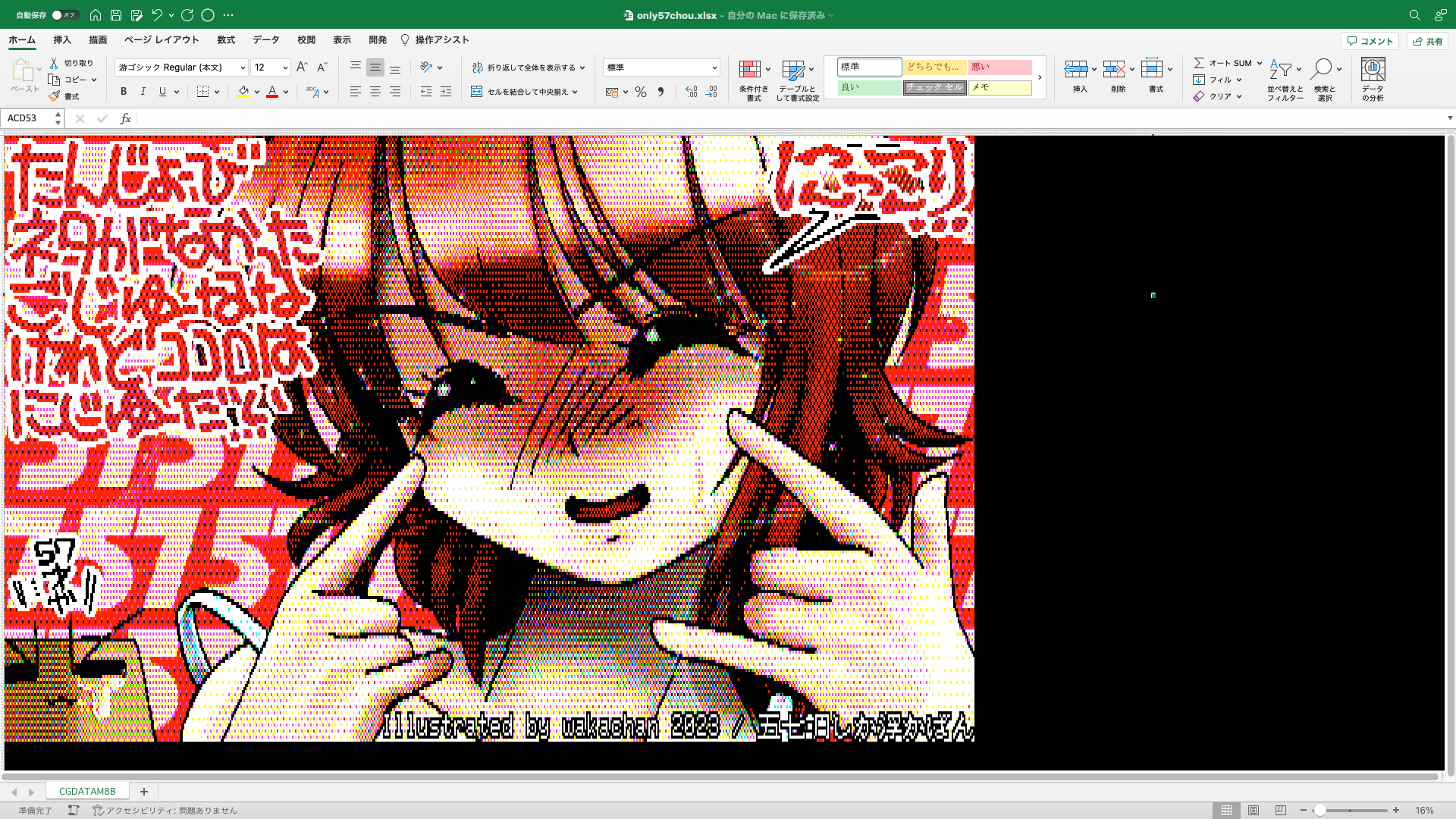Image resolution: width=1456 pixels, height=819 pixels.
Task: Open the データ ribbon tab
Action: click(x=266, y=40)
